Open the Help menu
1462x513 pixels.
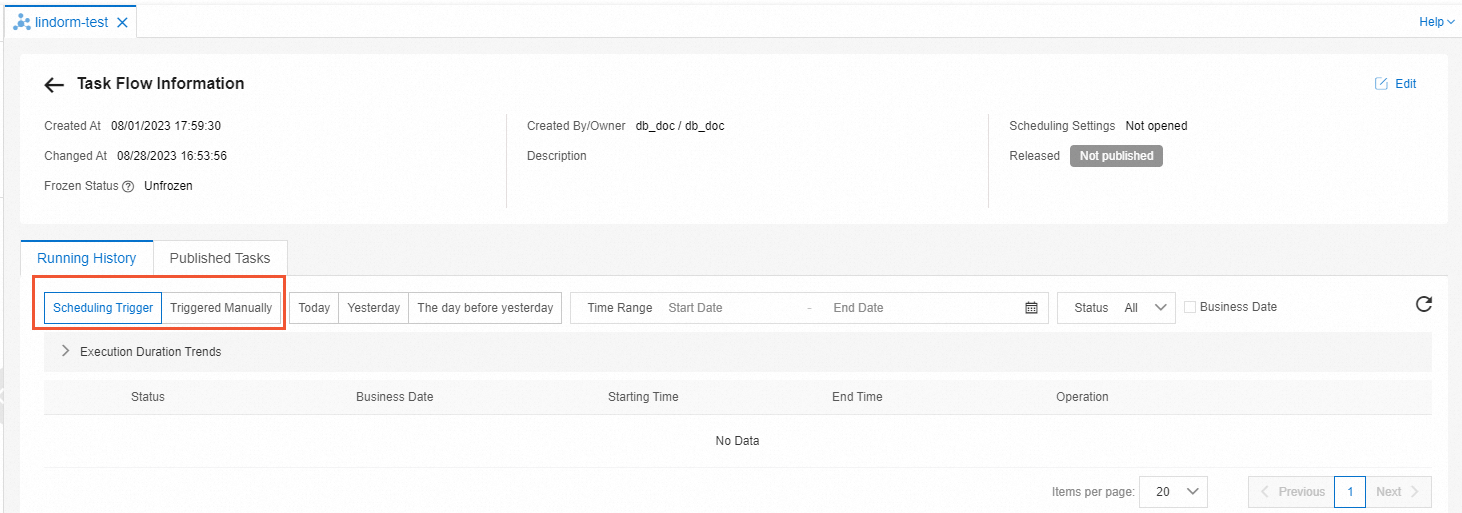1436,22
